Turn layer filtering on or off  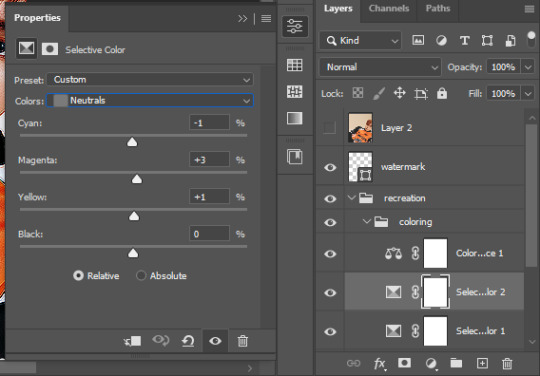[x=531, y=39]
